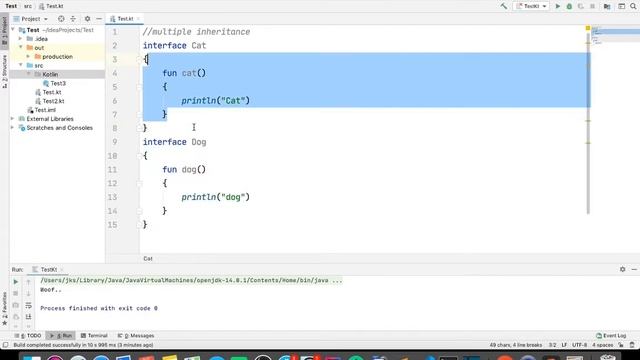Click the Expand/Collapse all icon in Project panel

point(73,19)
